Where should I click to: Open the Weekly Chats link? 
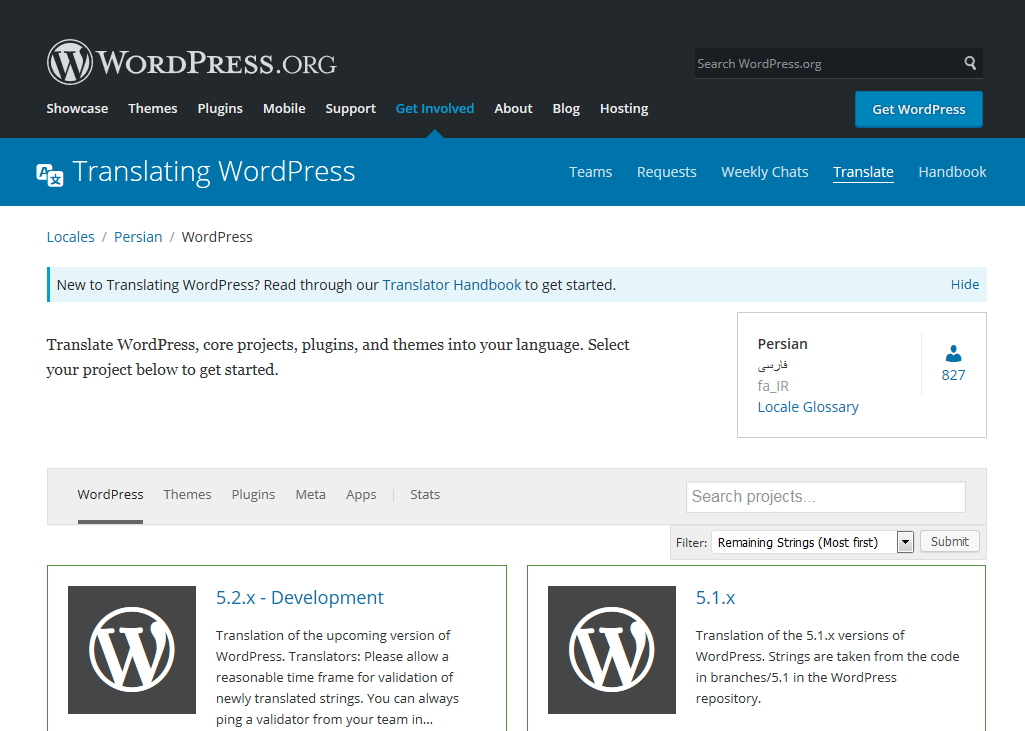click(x=765, y=172)
